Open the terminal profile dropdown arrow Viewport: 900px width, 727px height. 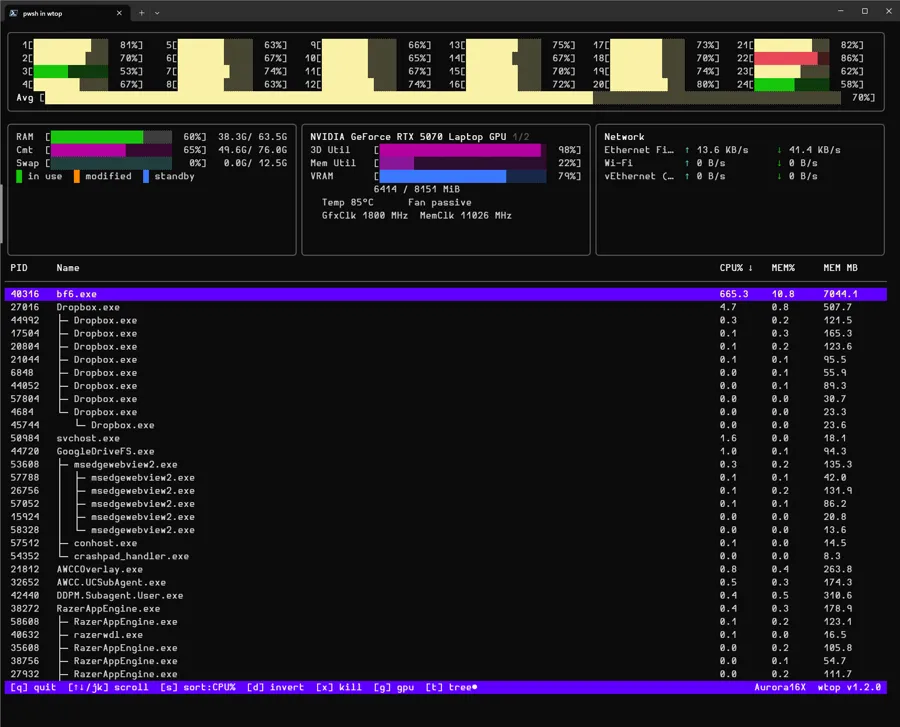pyautogui.click(x=157, y=13)
